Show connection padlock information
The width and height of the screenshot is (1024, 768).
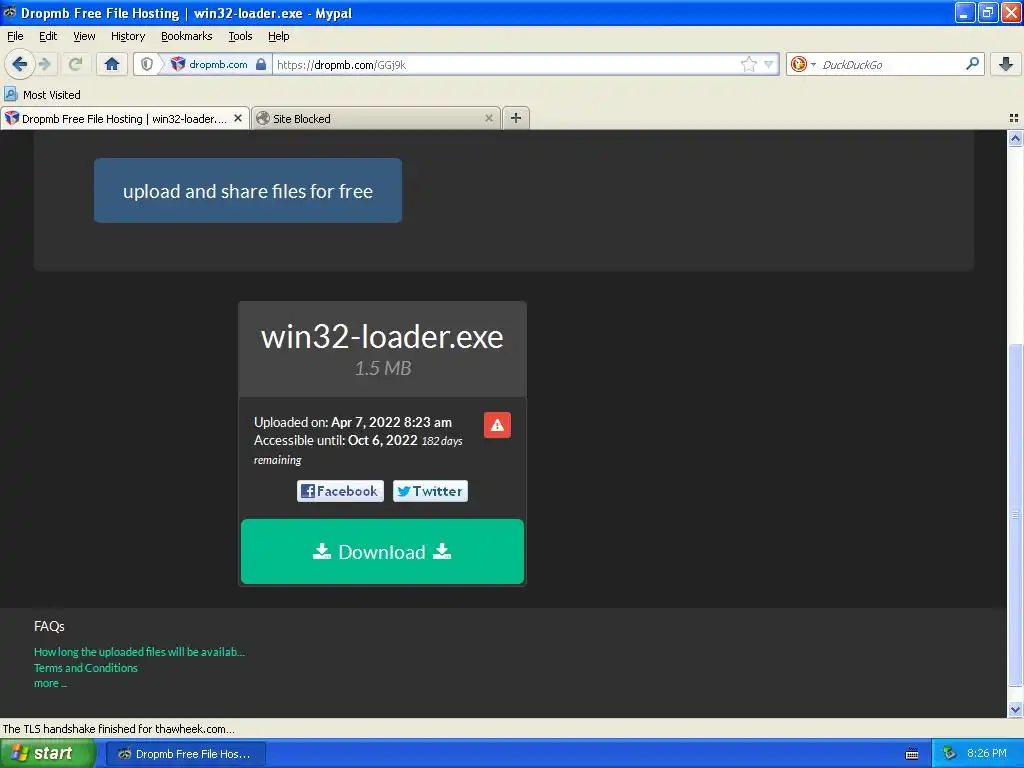coord(261,64)
